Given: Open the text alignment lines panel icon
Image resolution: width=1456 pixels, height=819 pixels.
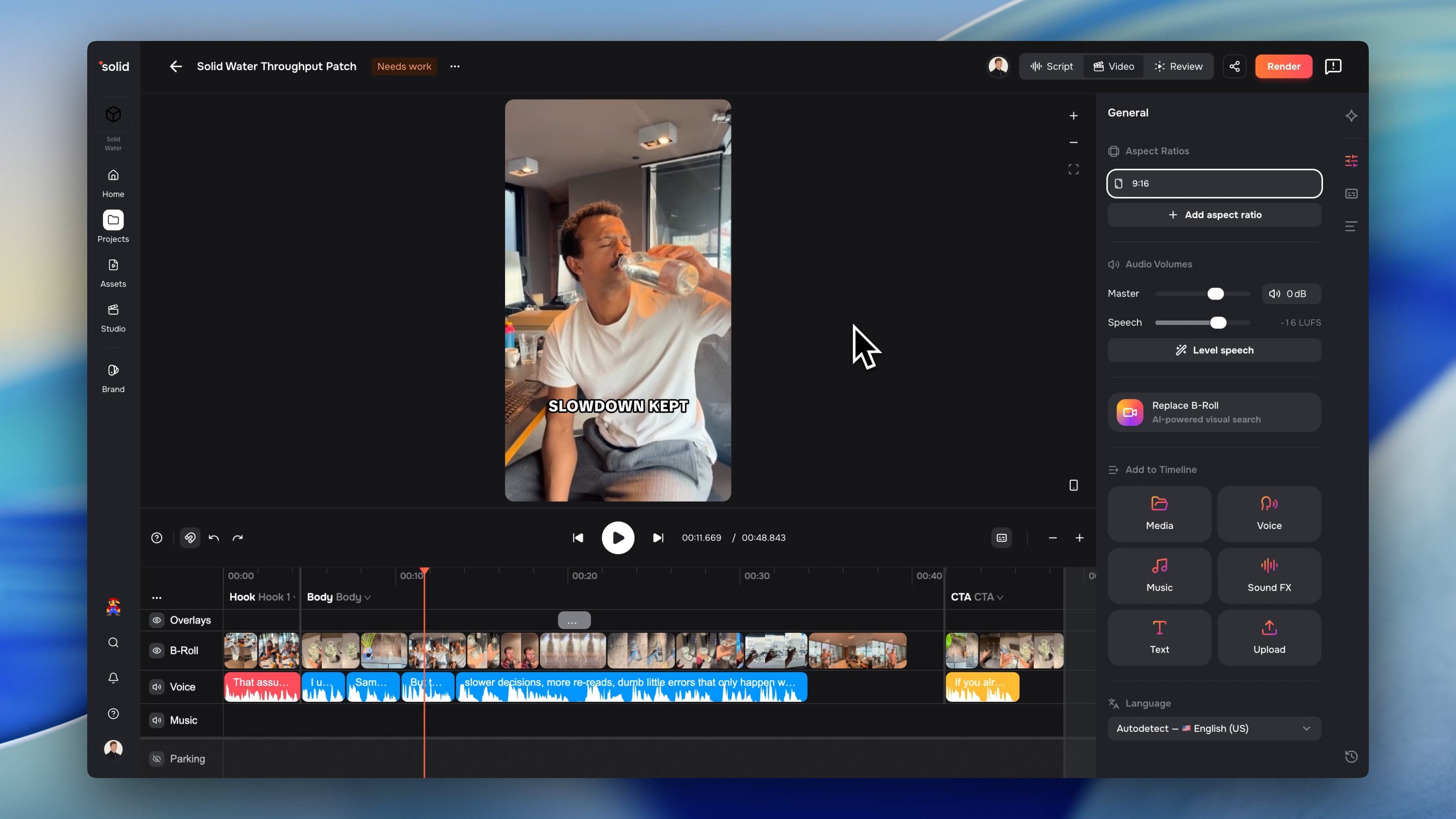Looking at the screenshot, I should point(1351,227).
